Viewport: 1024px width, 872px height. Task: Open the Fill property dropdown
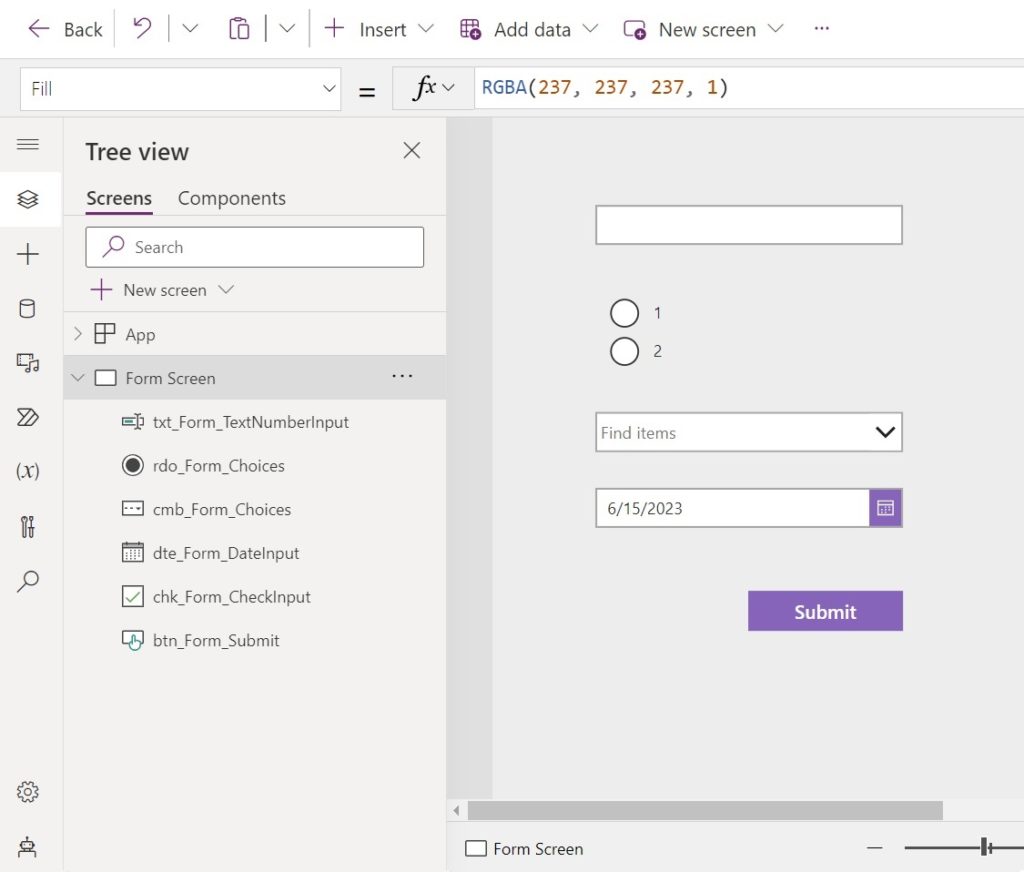pos(329,89)
